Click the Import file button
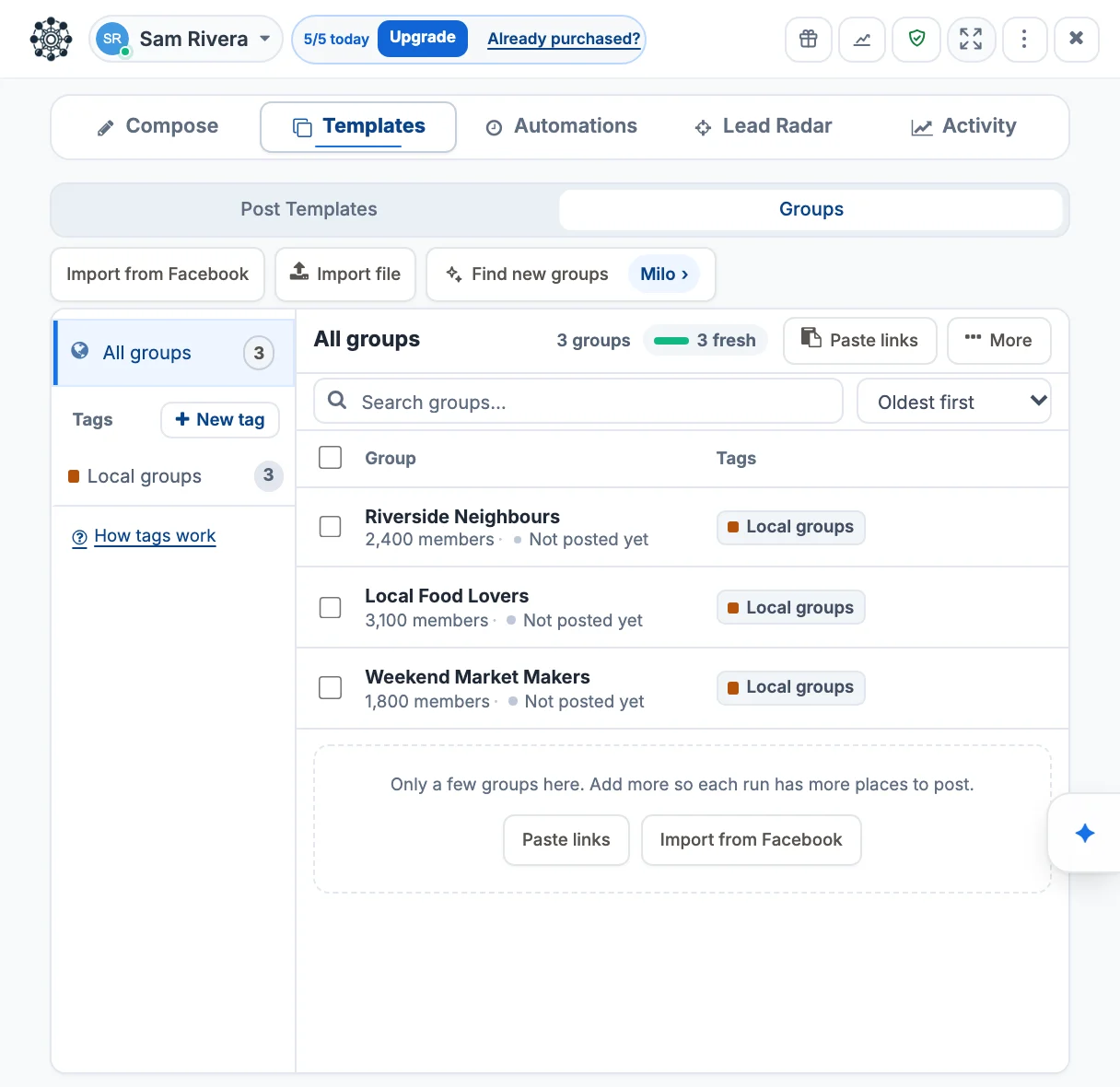Screen dimensions: 1120x1087 (x=345, y=274)
